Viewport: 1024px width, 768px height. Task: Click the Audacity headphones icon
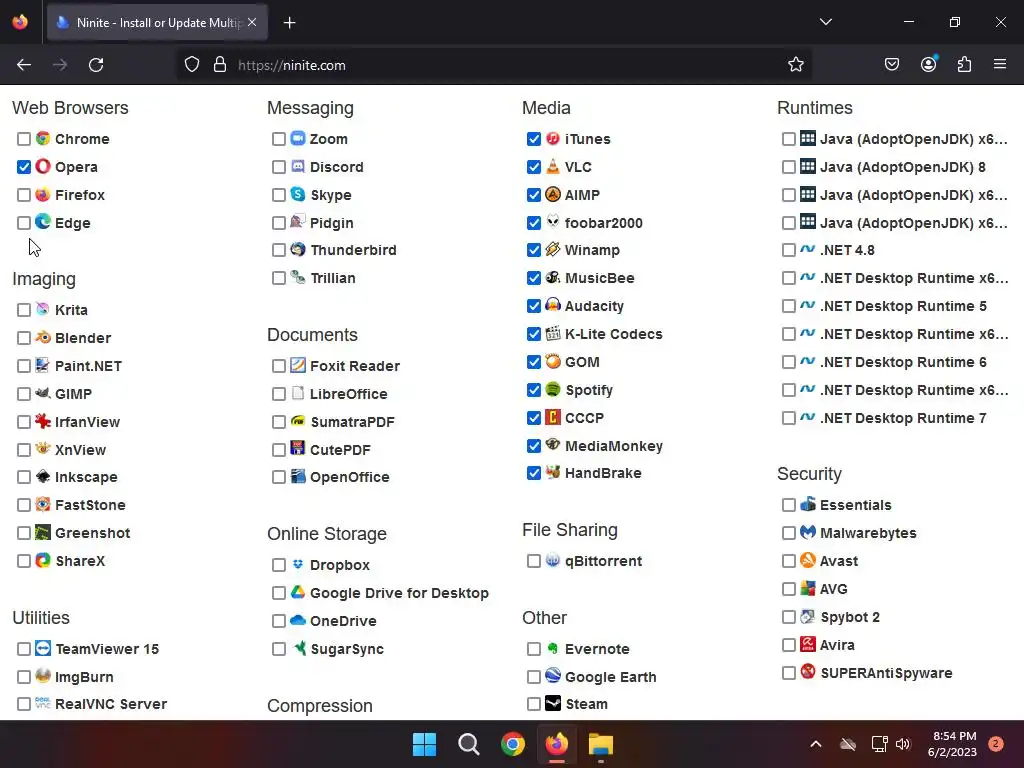[553, 305]
